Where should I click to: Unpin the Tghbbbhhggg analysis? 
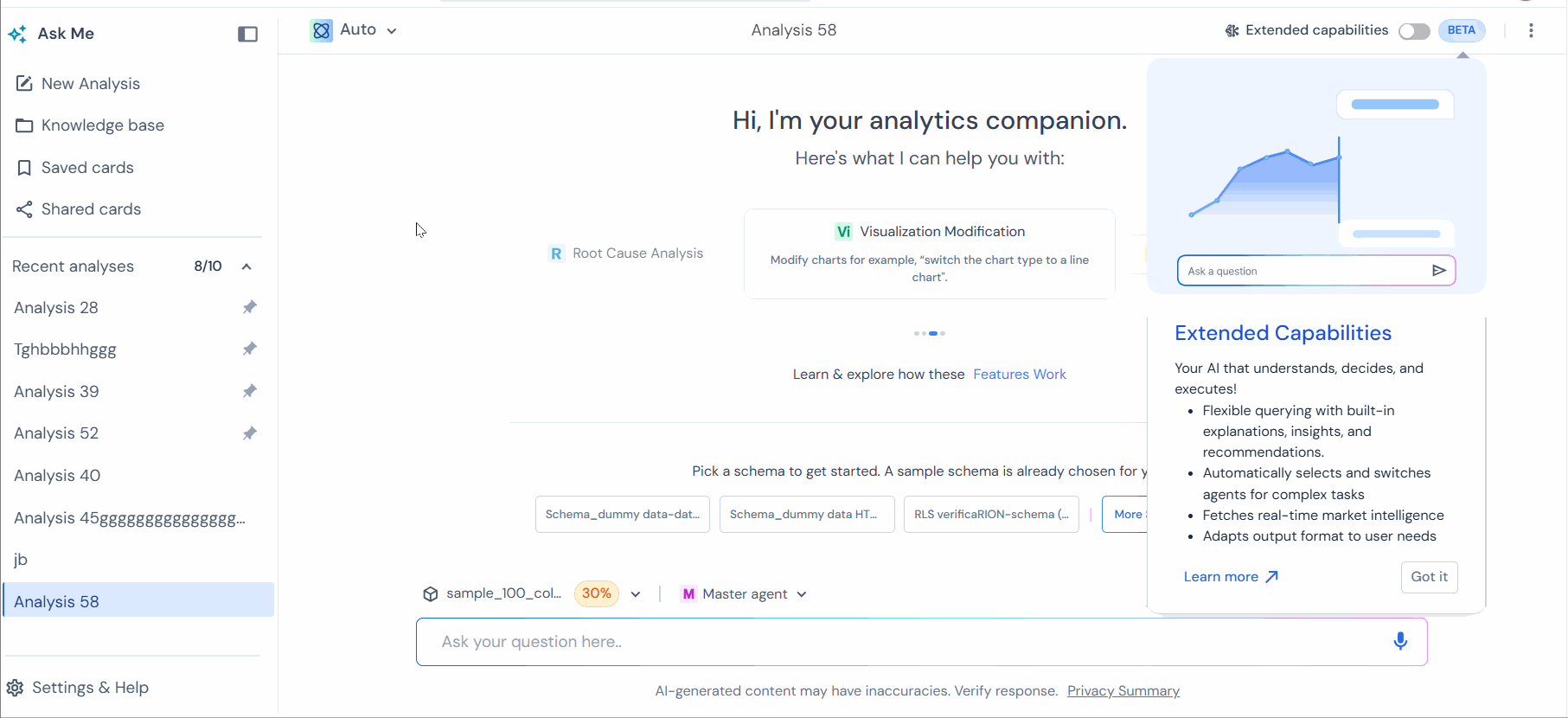tap(249, 349)
